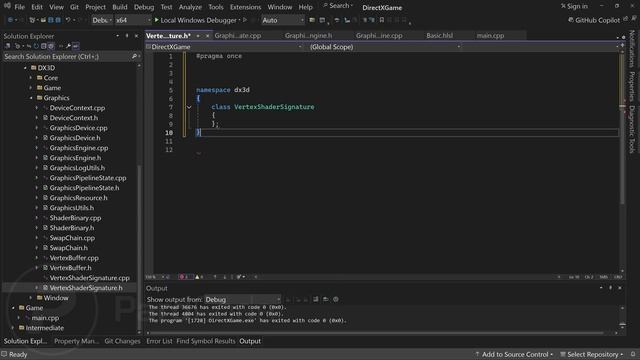Open the Auto combo box in the toolbar
The width and height of the screenshot is (640, 360).
click(x=282, y=20)
